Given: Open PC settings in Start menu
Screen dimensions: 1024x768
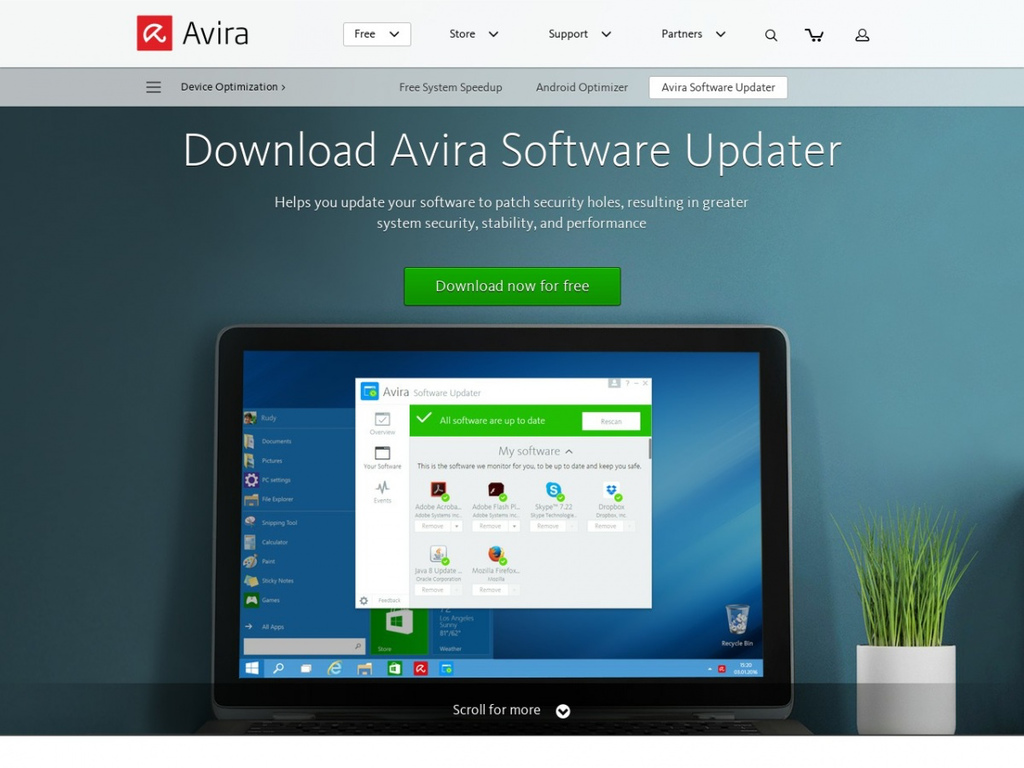Looking at the screenshot, I should [x=268, y=480].
